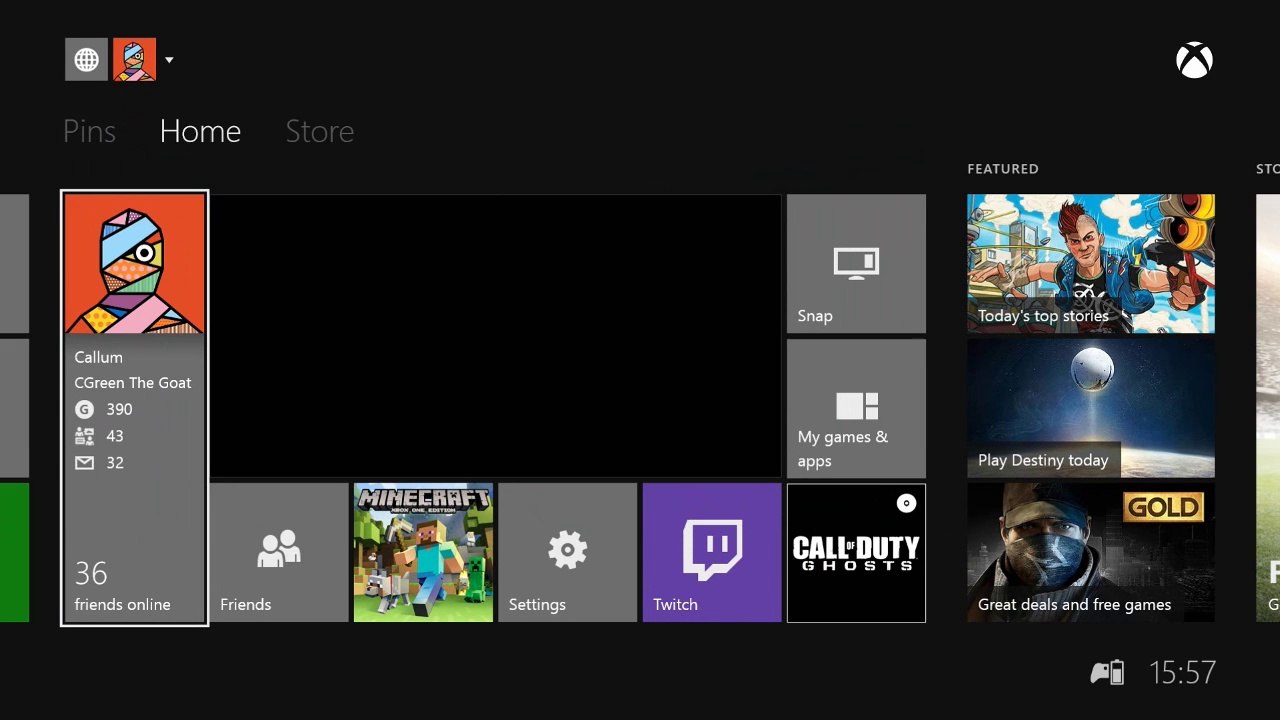The image size is (1280, 720).
Task: Select the black video preview area
Action: coord(495,336)
